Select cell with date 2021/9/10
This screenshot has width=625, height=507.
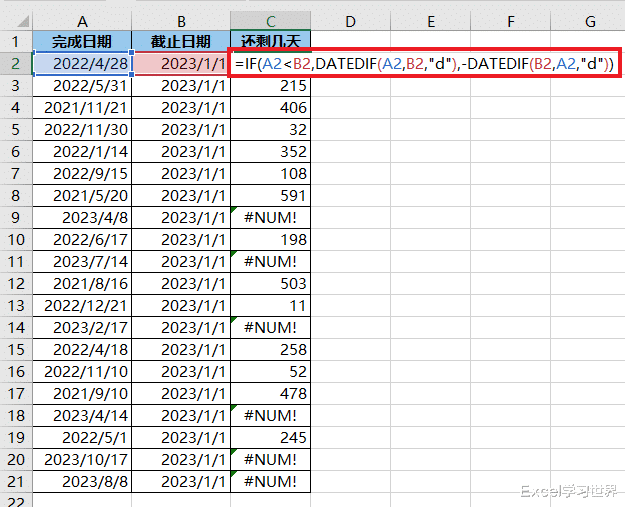point(82,393)
